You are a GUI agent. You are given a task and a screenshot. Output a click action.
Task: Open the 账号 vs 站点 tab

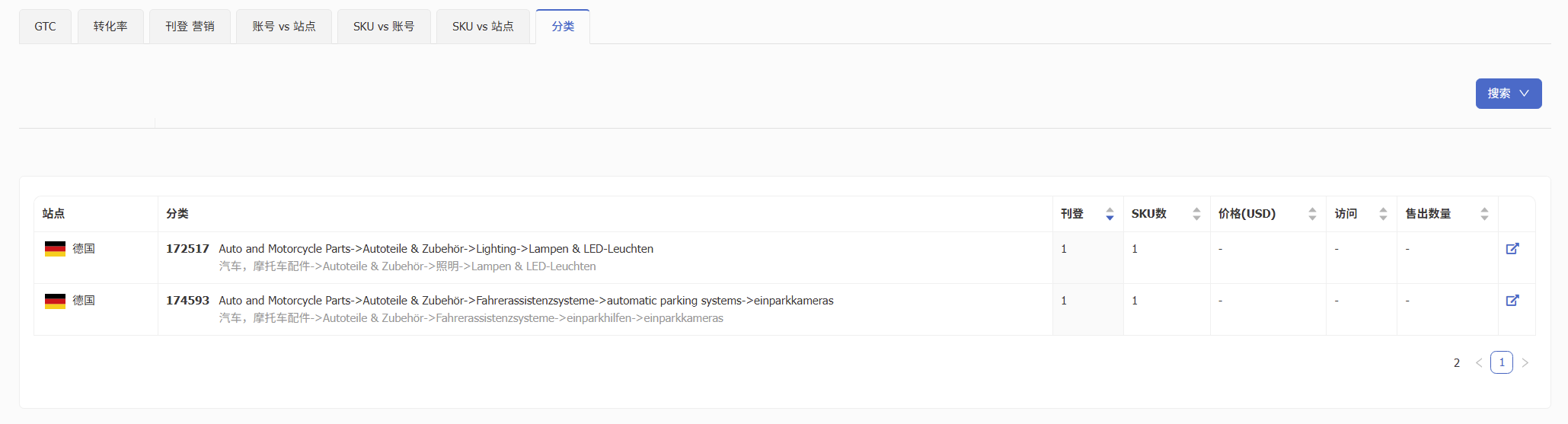[x=283, y=27]
